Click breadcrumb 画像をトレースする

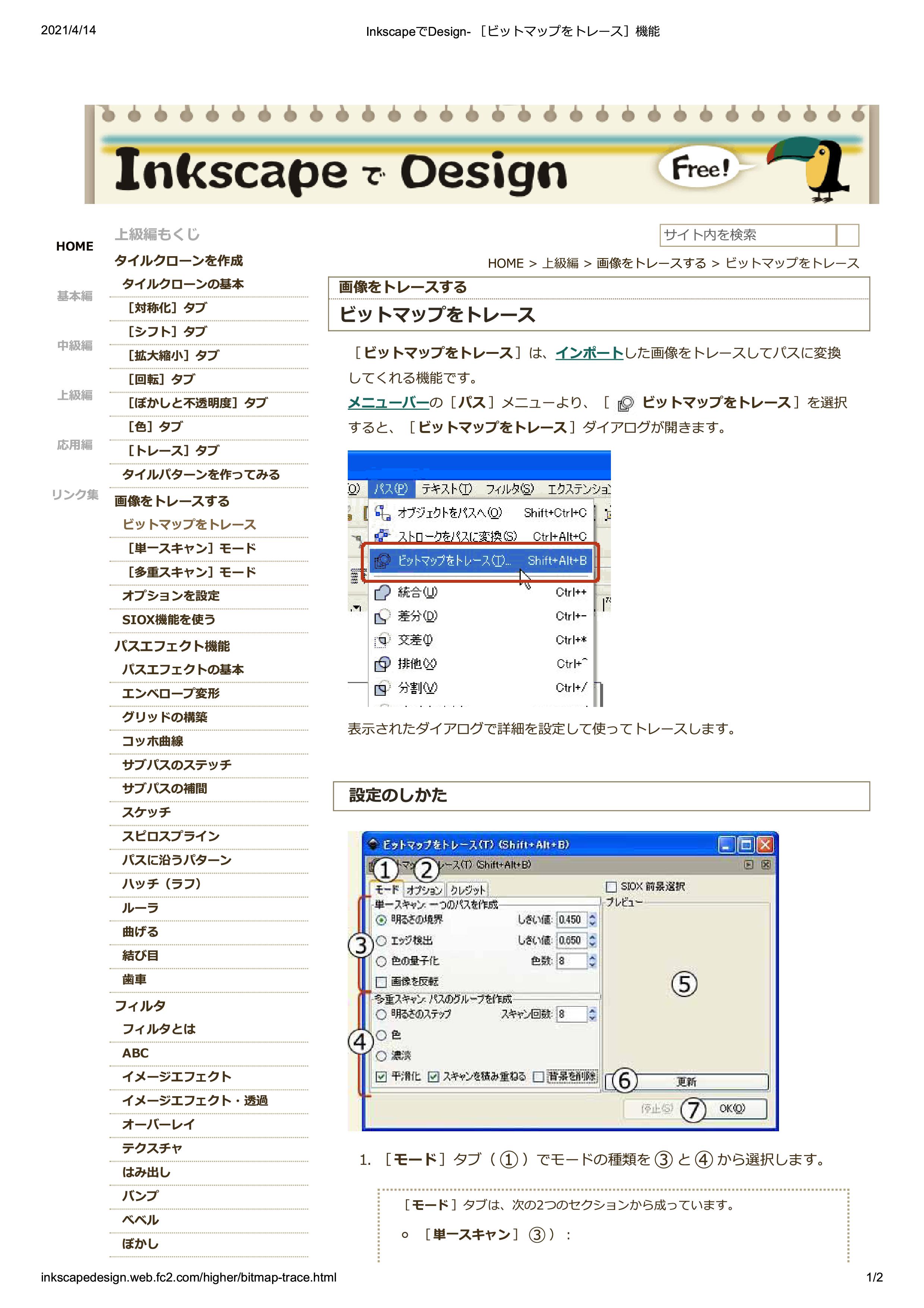tap(651, 264)
